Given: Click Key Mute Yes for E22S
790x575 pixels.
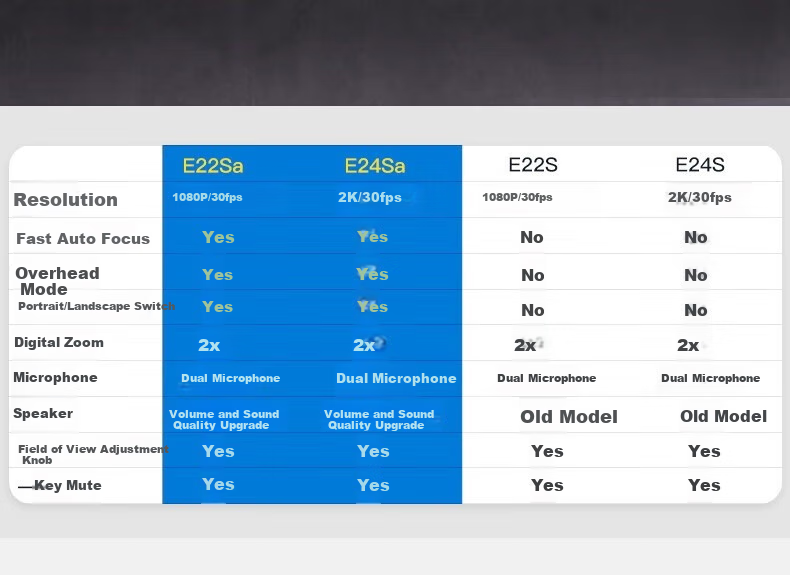Looking at the screenshot, I should pyautogui.click(x=547, y=485).
